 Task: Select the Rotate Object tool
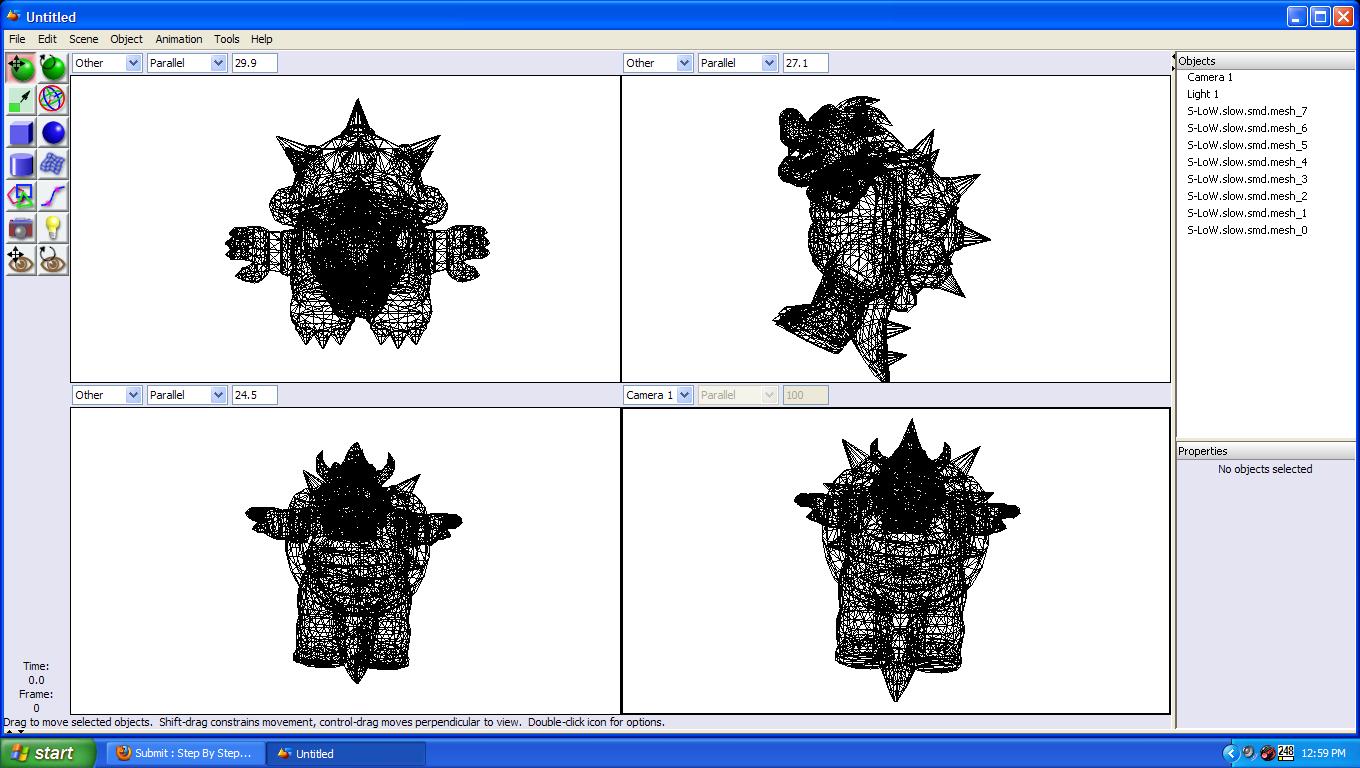53,67
